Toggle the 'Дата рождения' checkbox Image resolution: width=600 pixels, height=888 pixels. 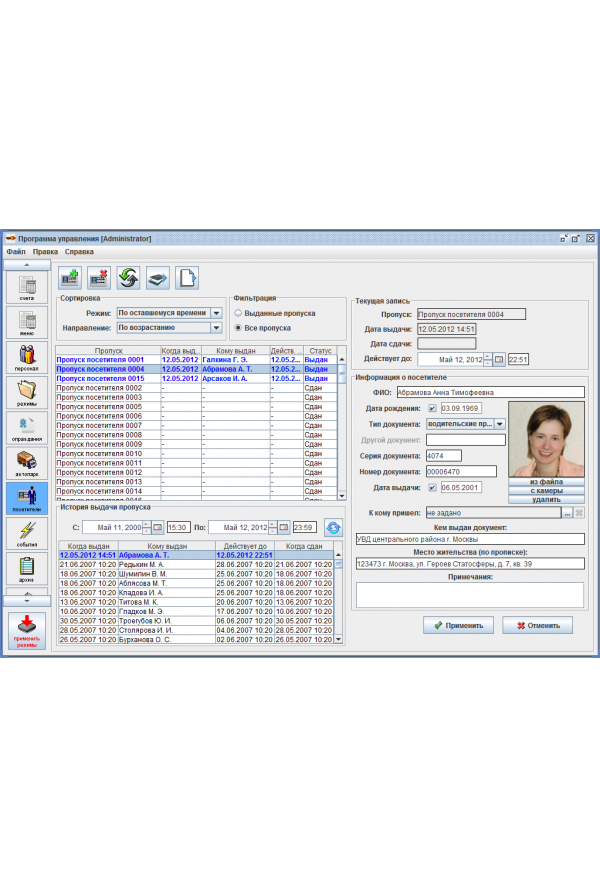(x=432, y=408)
